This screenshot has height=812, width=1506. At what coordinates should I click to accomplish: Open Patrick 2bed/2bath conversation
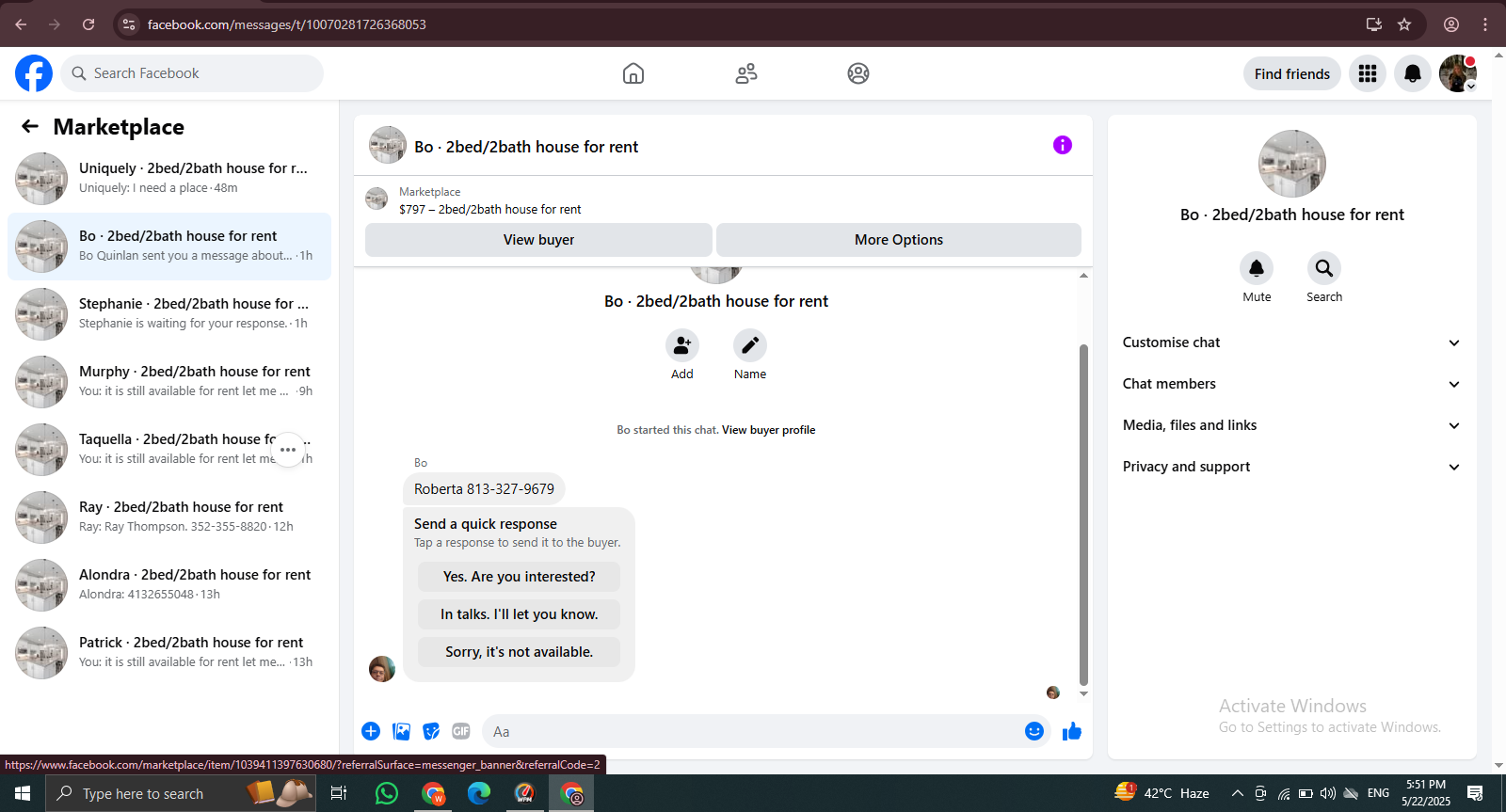[x=169, y=653]
